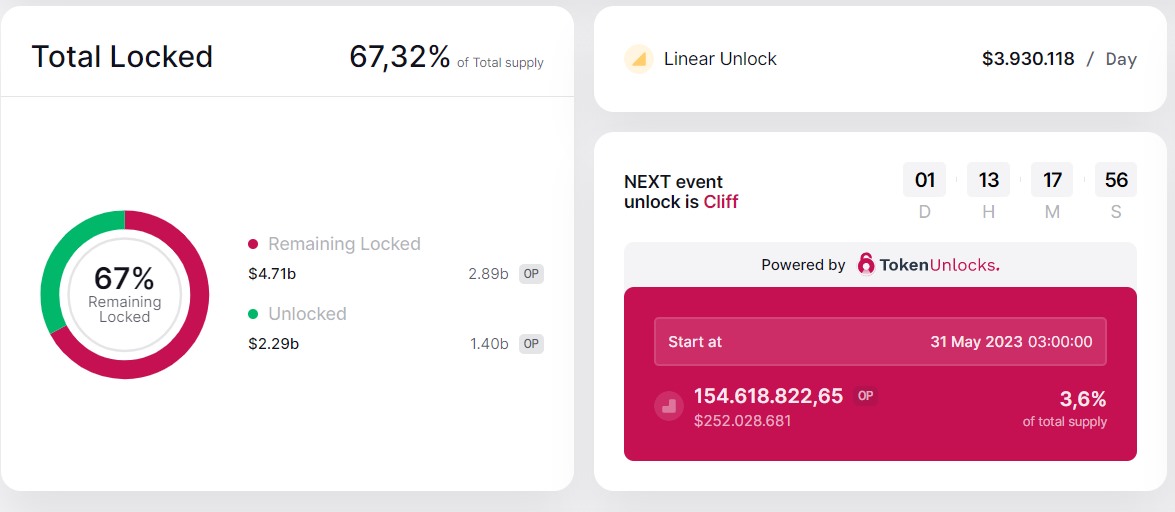The image size is (1175, 512).
Task: Click the red dot beside Remaining Locked
Action: pos(253,244)
